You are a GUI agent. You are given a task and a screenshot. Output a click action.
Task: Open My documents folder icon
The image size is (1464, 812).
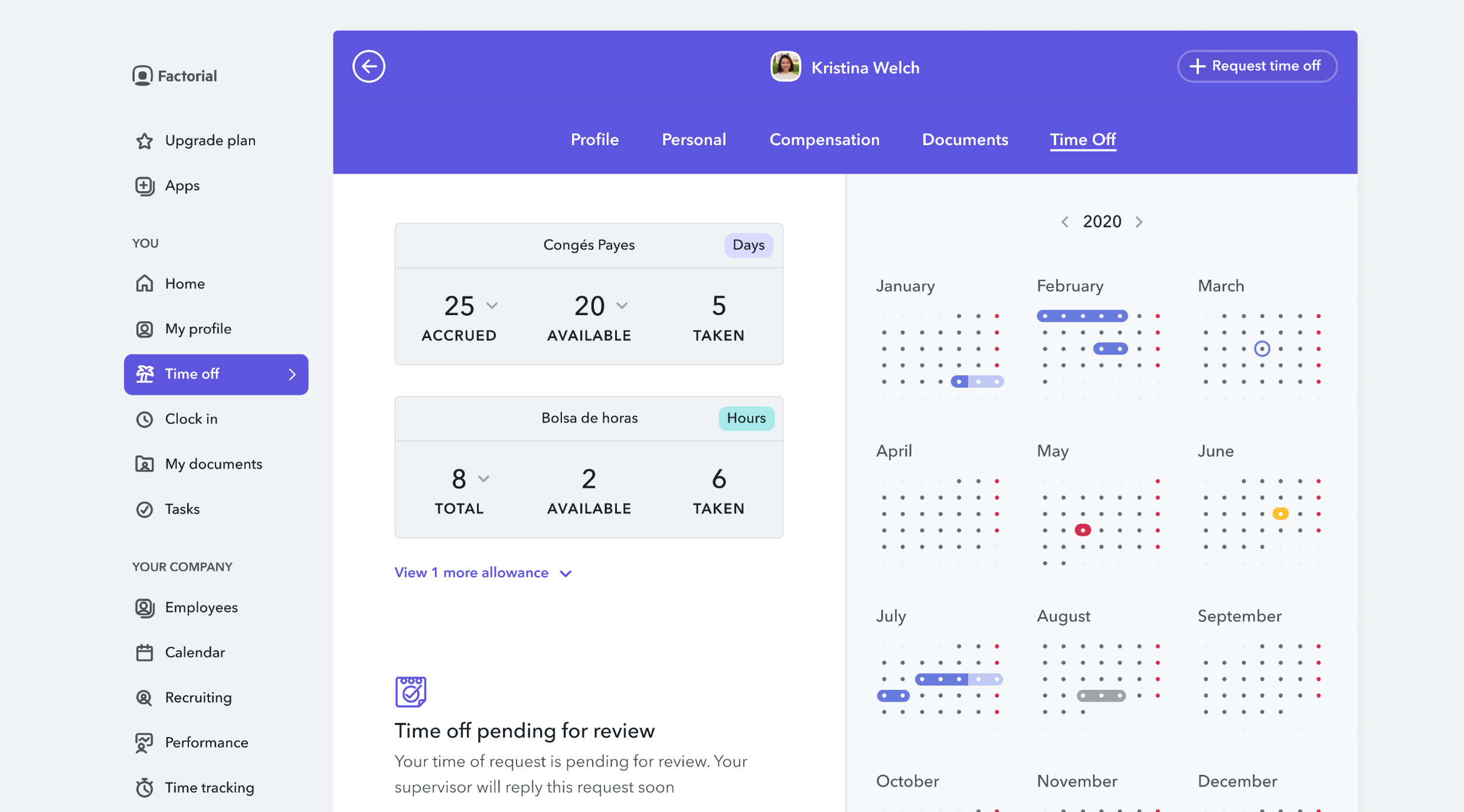click(145, 464)
